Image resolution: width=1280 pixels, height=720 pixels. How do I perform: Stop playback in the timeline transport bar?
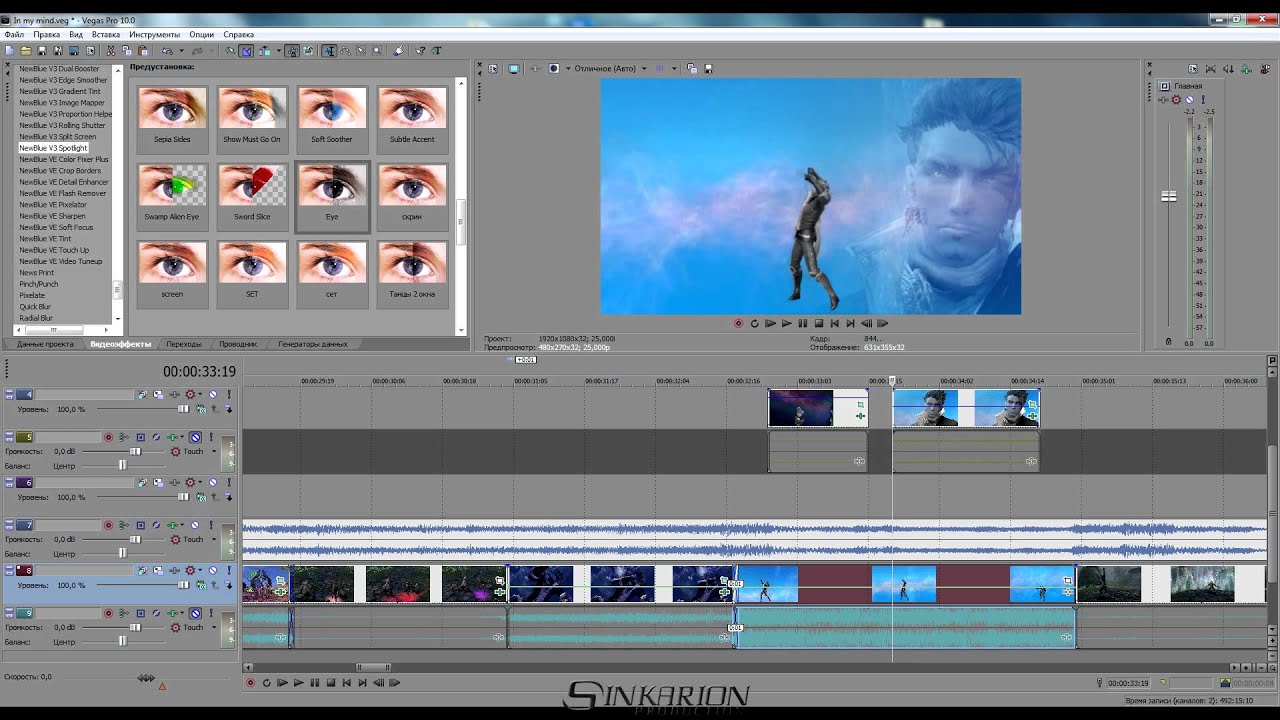[331, 682]
